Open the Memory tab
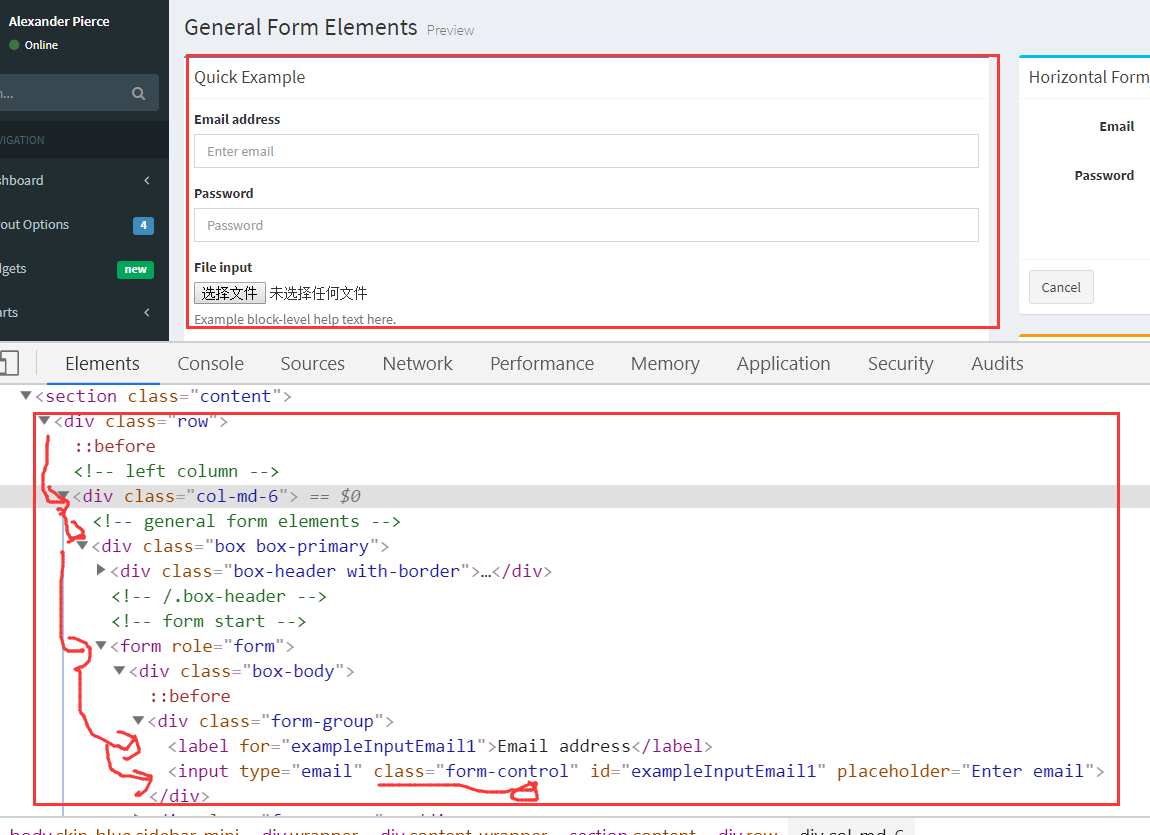 (x=665, y=364)
